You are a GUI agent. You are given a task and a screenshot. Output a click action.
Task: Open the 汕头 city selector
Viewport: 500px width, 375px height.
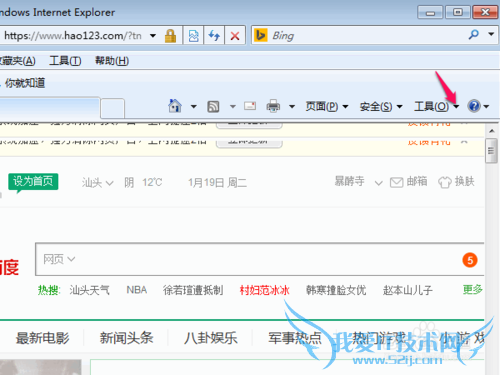98,183
